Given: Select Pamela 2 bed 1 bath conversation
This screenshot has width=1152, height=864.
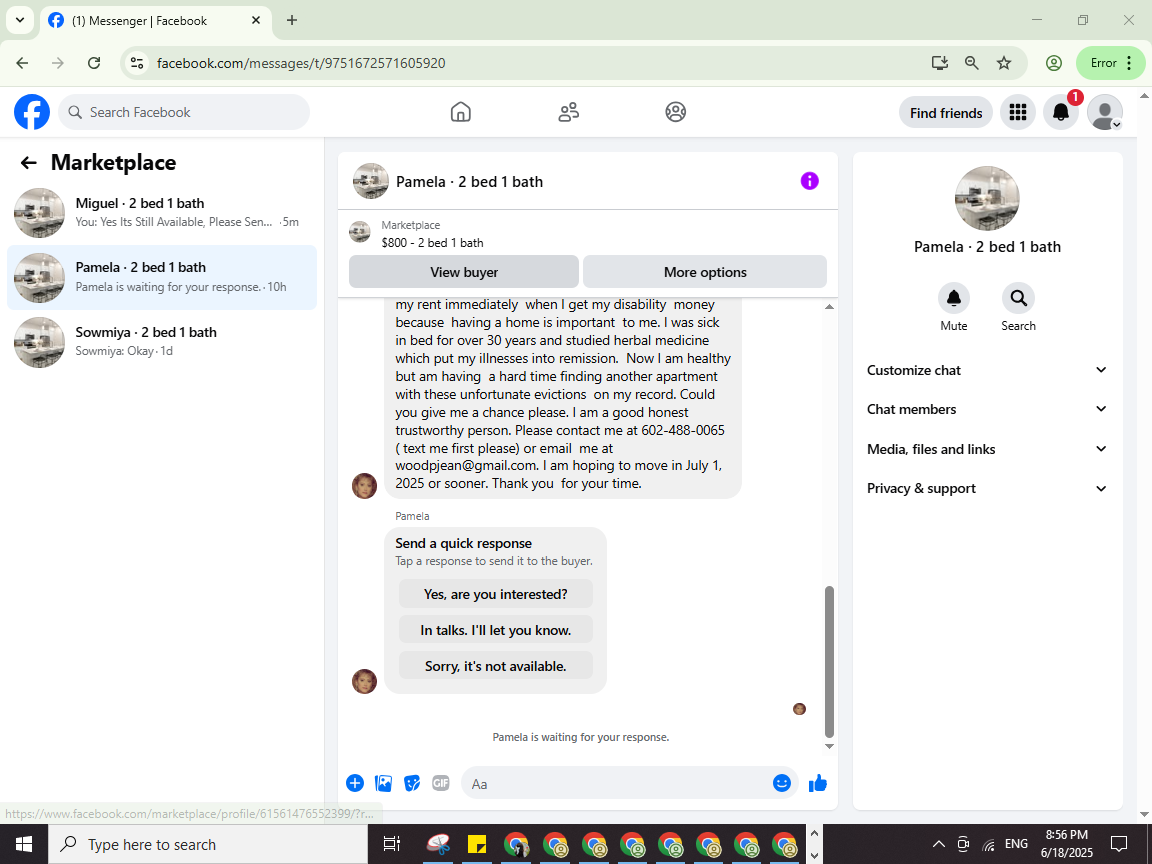Looking at the screenshot, I should pos(162,277).
